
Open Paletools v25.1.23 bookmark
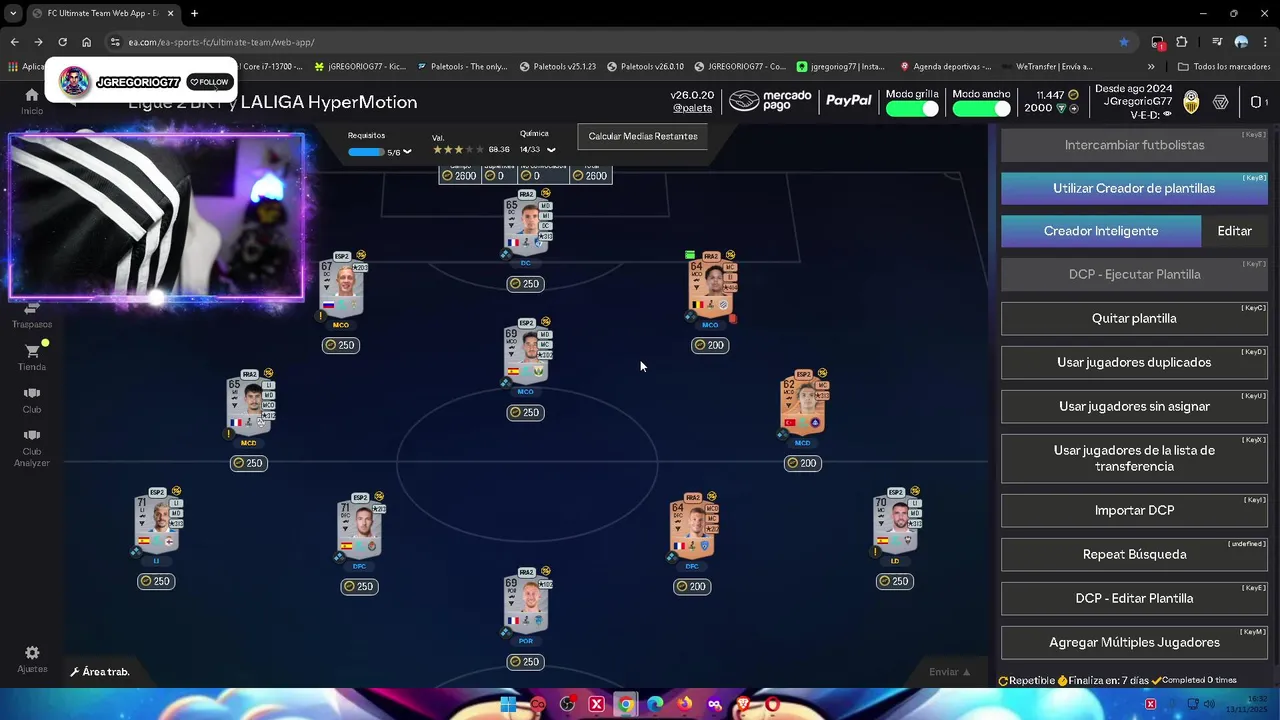pyautogui.click(x=557, y=67)
